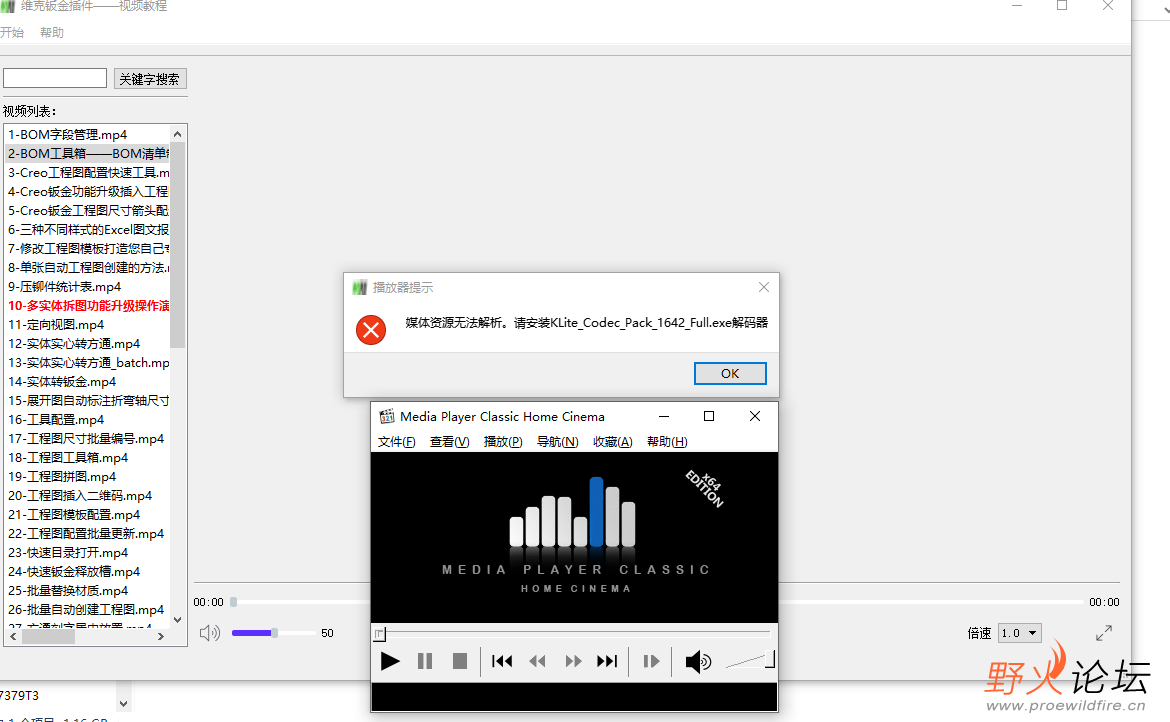
Task: Mute audio in Media Player Classic
Action: [x=698, y=662]
